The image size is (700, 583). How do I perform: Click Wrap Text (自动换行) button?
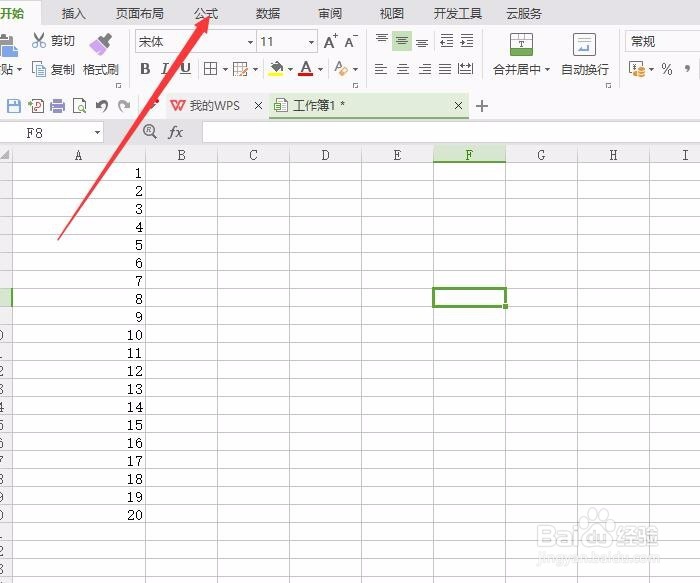[585, 54]
